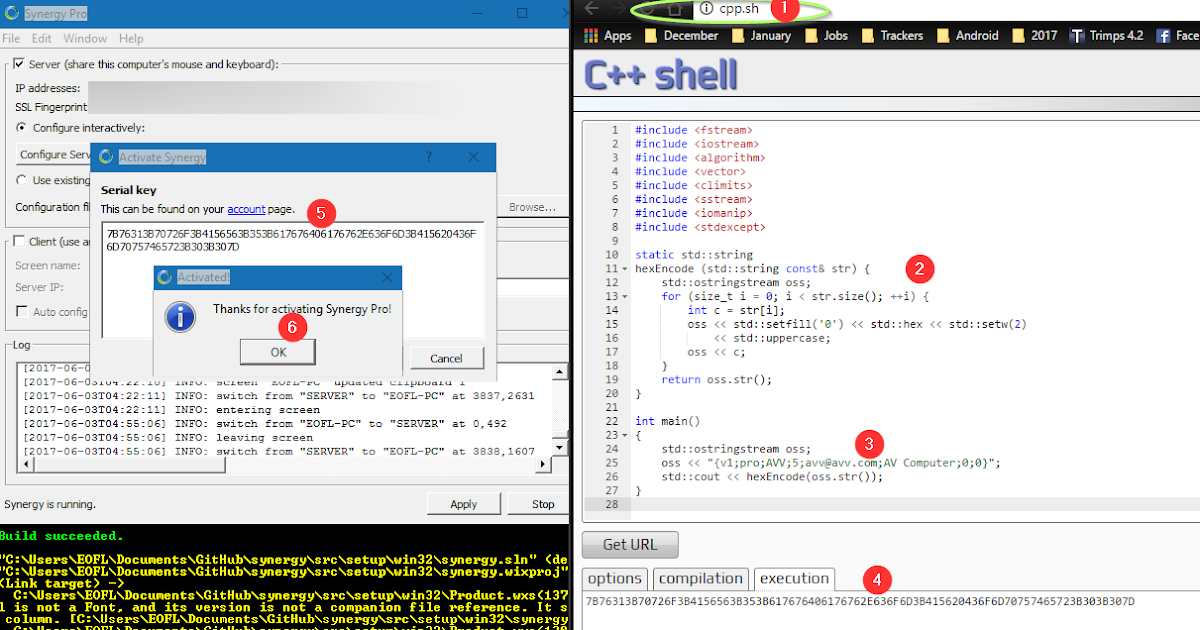
Task: Collapse the for loop fold arrow at line 13
Action: (625, 297)
